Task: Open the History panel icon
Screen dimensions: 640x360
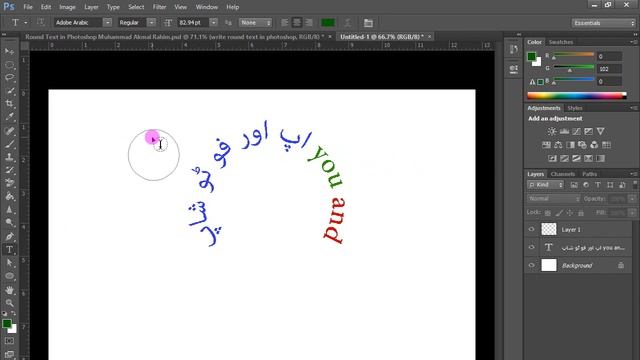Action: click(513, 49)
